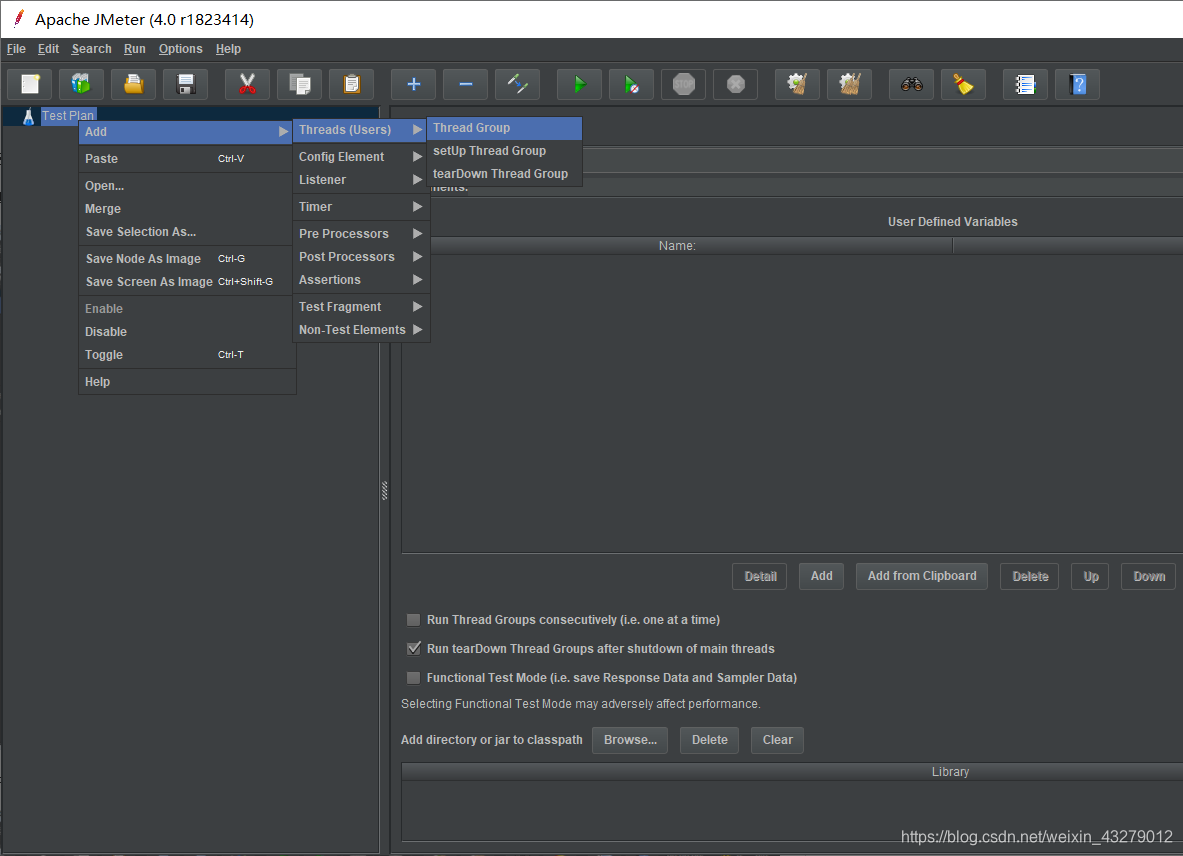
Task: Select Merge in context menu
Action: pyautogui.click(x=186, y=209)
